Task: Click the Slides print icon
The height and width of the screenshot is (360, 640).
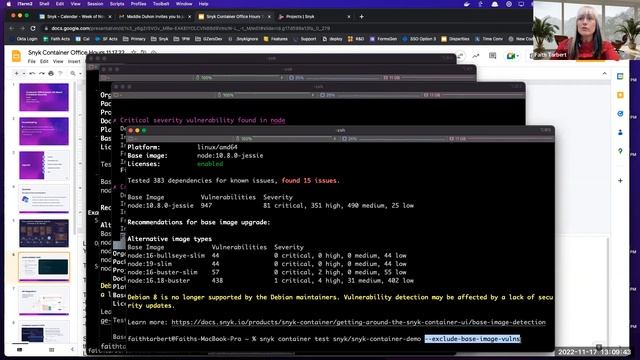Action: pos(51,73)
